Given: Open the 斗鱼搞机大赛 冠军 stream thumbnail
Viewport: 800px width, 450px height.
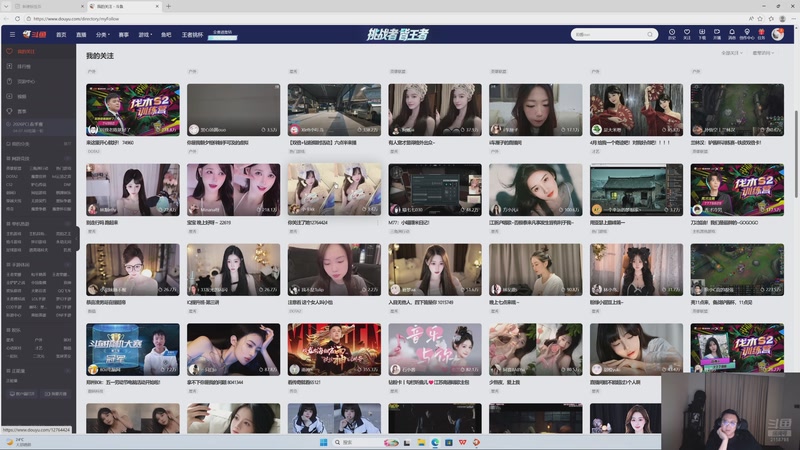Looking at the screenshot, I should (x=133, y=349).
